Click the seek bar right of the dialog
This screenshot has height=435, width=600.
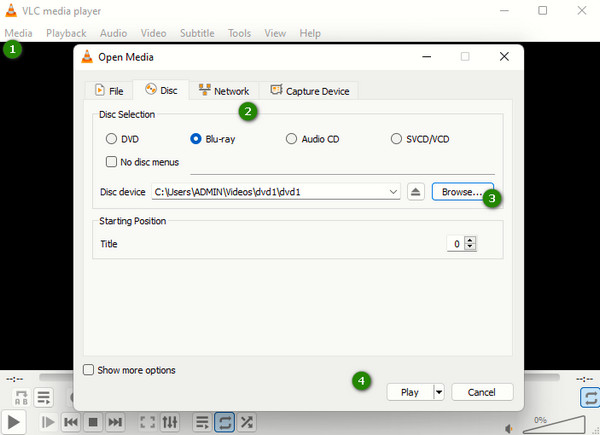542,378
